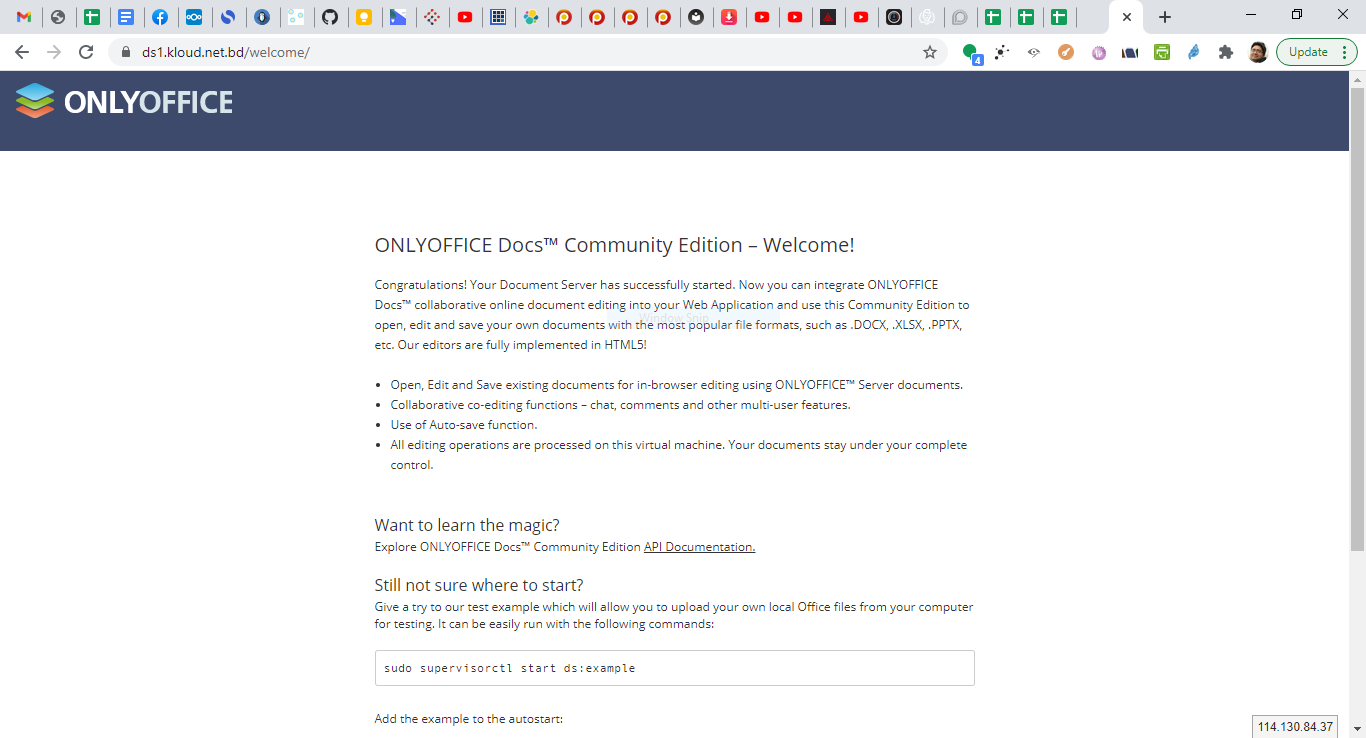Open the API Documentation link
1366x738 pixels.
(699, 547)
